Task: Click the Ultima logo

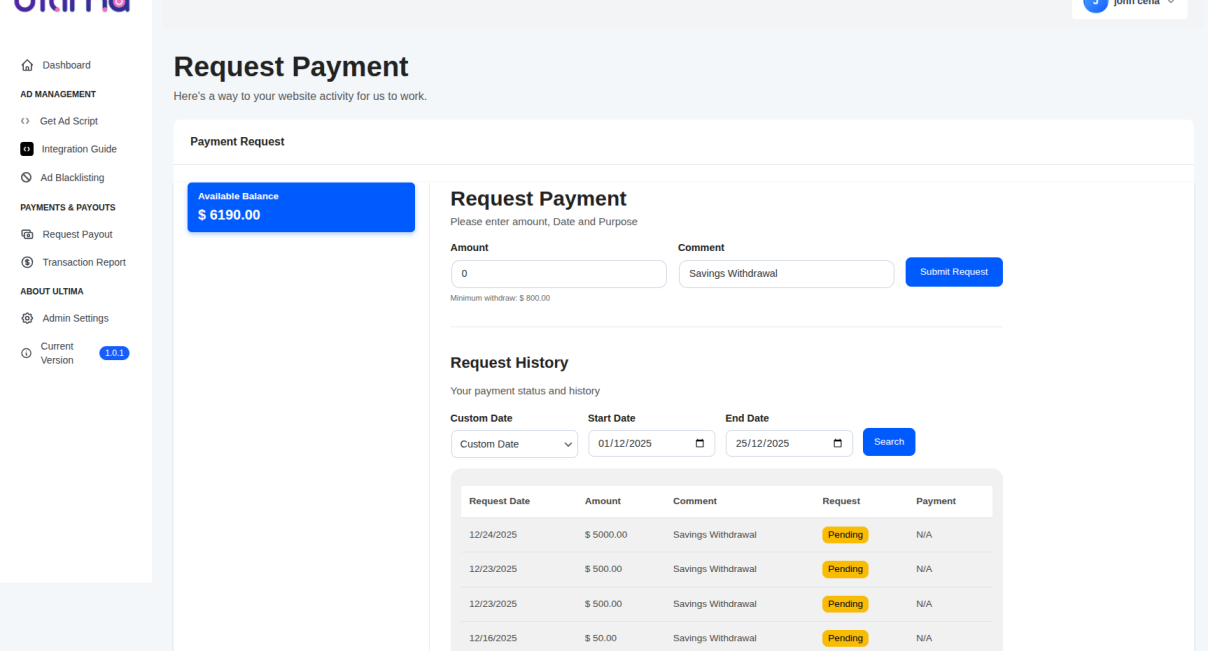Action: pos(72,6)
